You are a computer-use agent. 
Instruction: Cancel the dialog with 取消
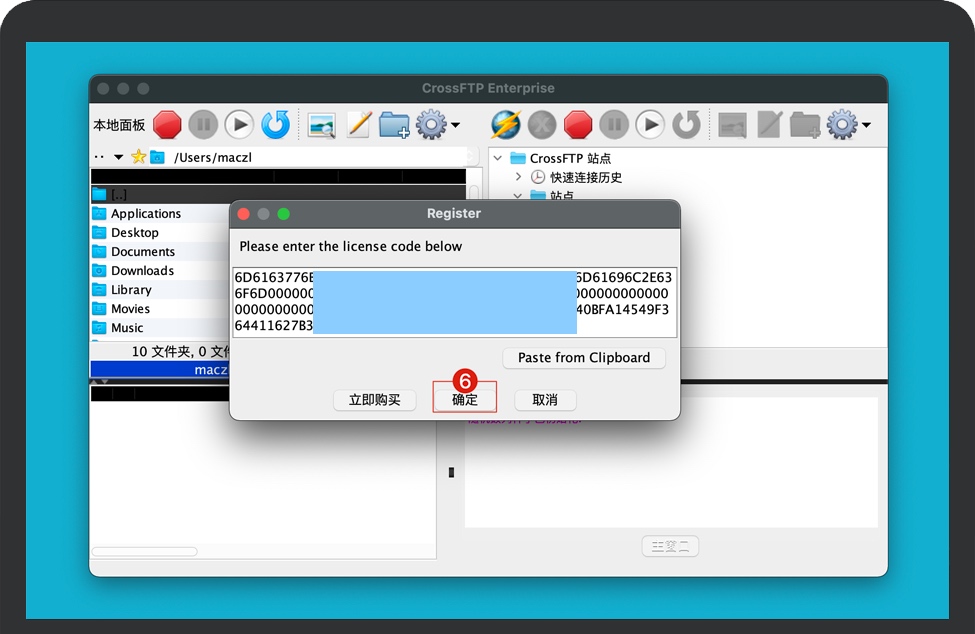[545, 400]
